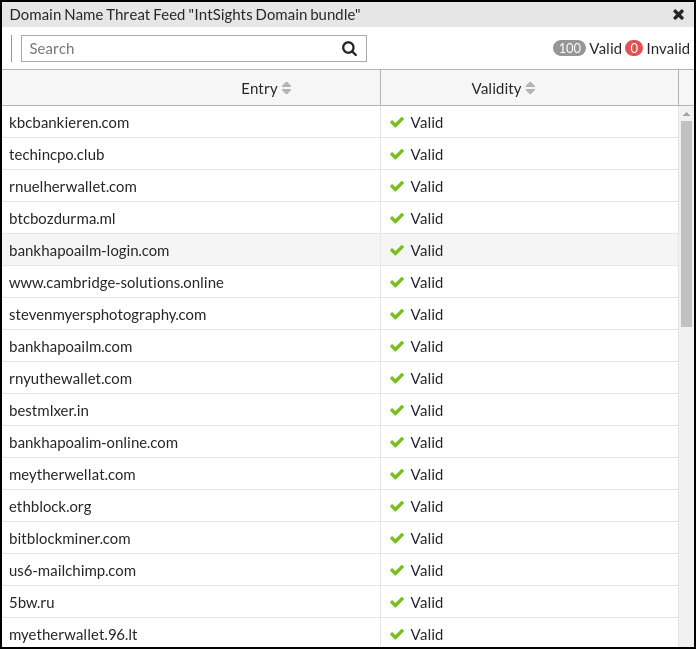The image size is (696, 649).
Task: Select www.cambridge-solutions.online entry
Action: tap(116, 283)
